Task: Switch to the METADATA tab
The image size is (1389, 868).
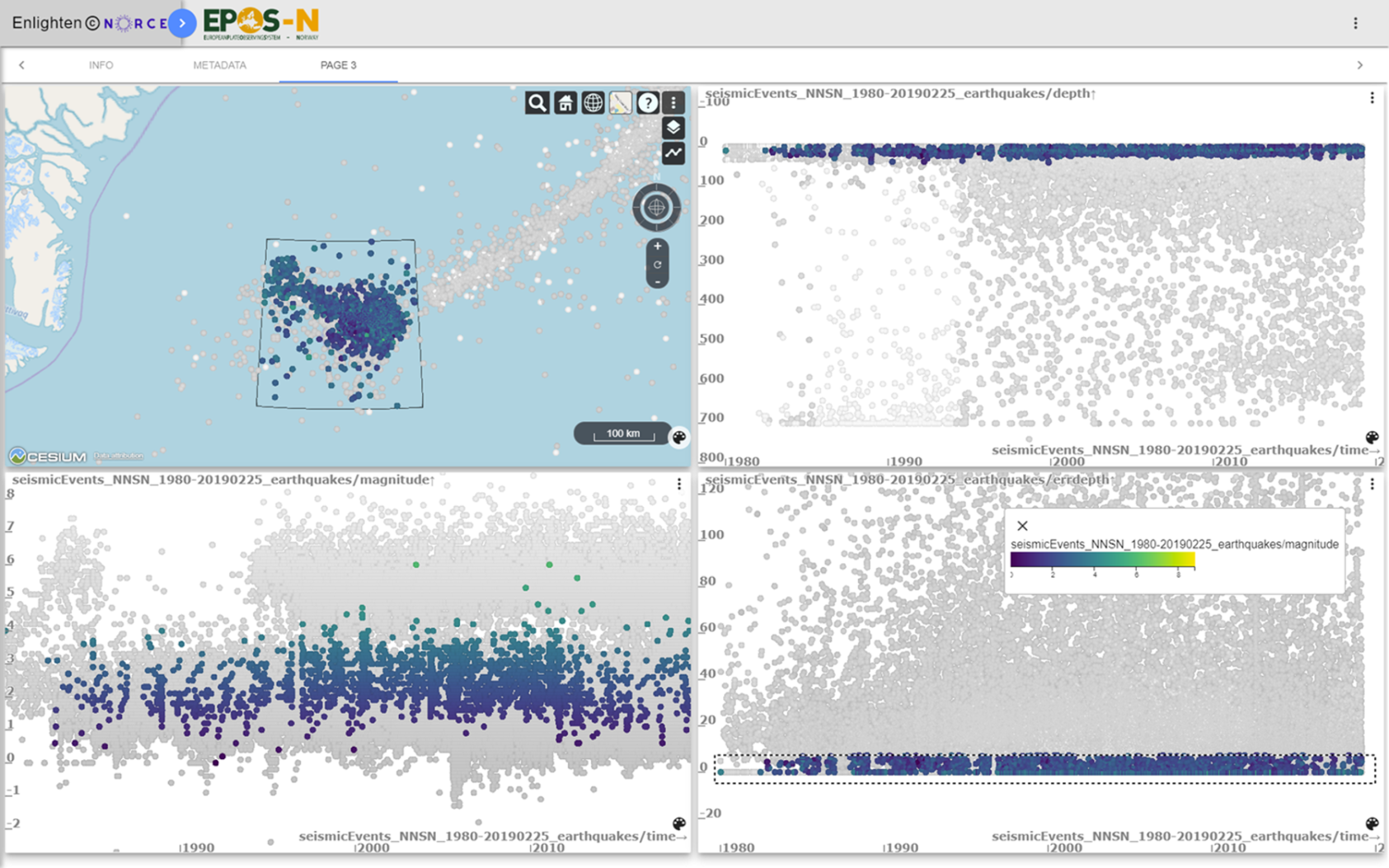Action: [219, 65]
